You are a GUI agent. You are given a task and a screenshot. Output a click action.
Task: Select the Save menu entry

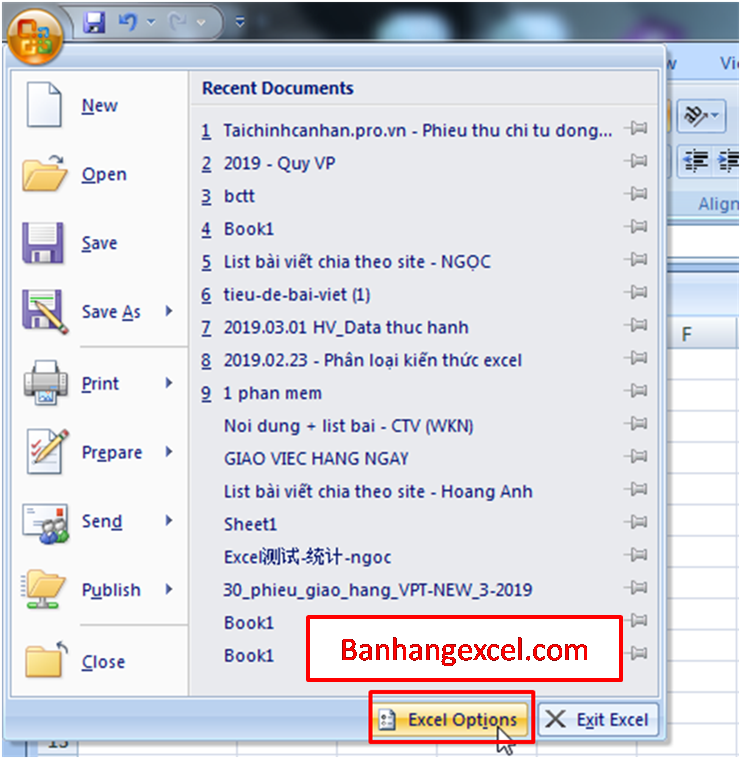[99, 243]
